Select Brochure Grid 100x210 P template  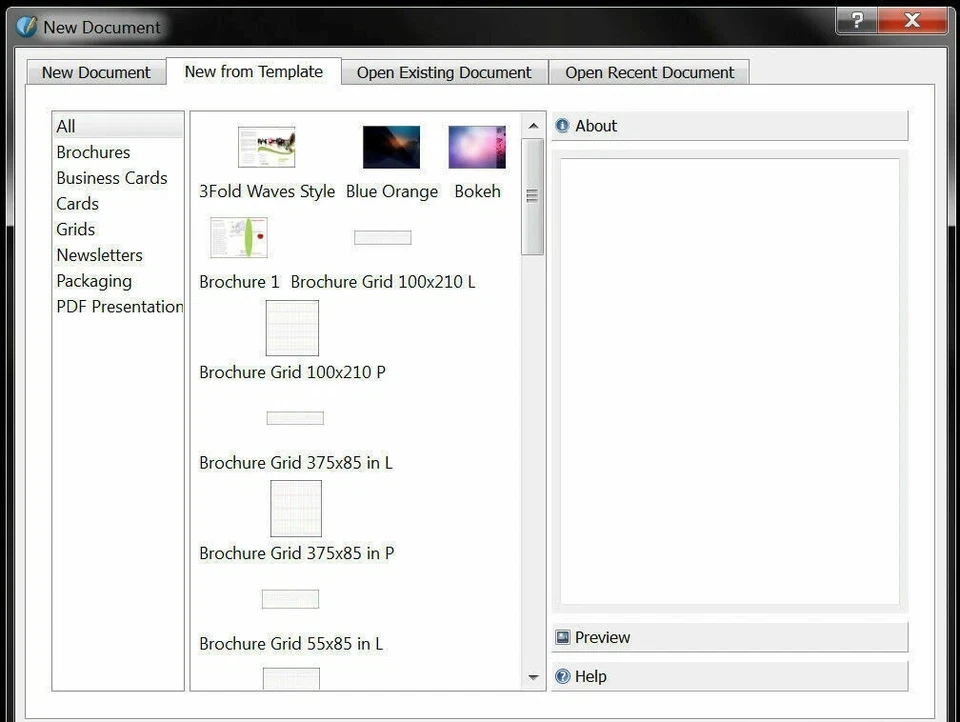(x=291, y=328)
